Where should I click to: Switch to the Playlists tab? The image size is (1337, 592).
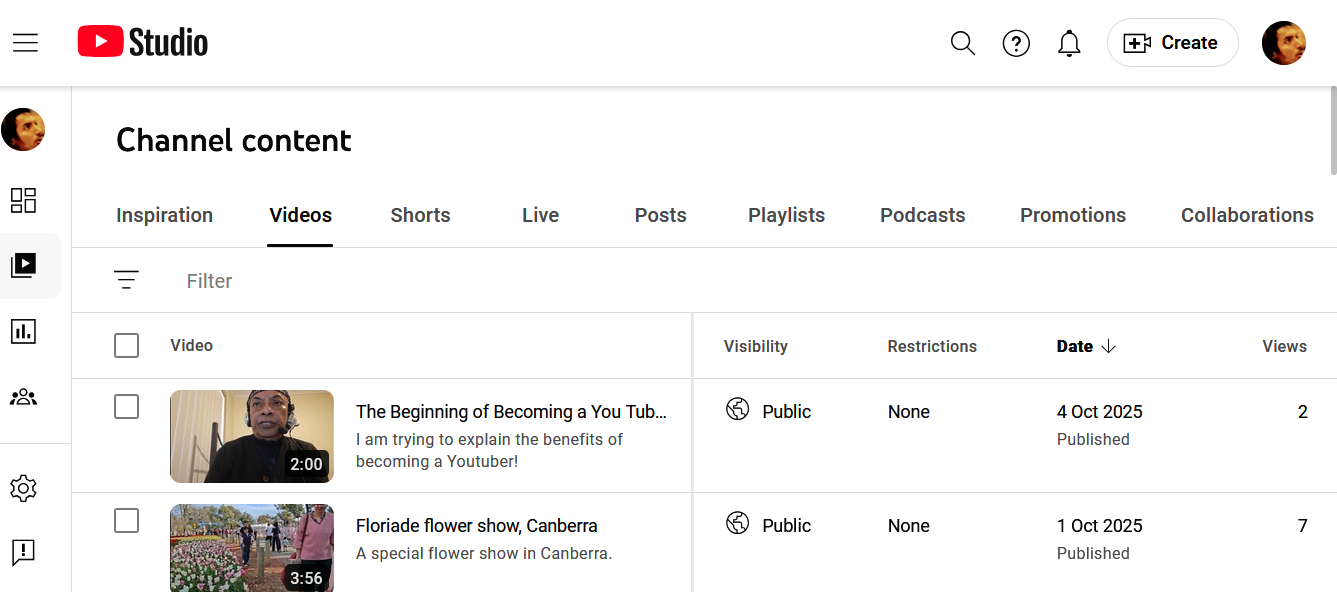[x=786, y=215]
